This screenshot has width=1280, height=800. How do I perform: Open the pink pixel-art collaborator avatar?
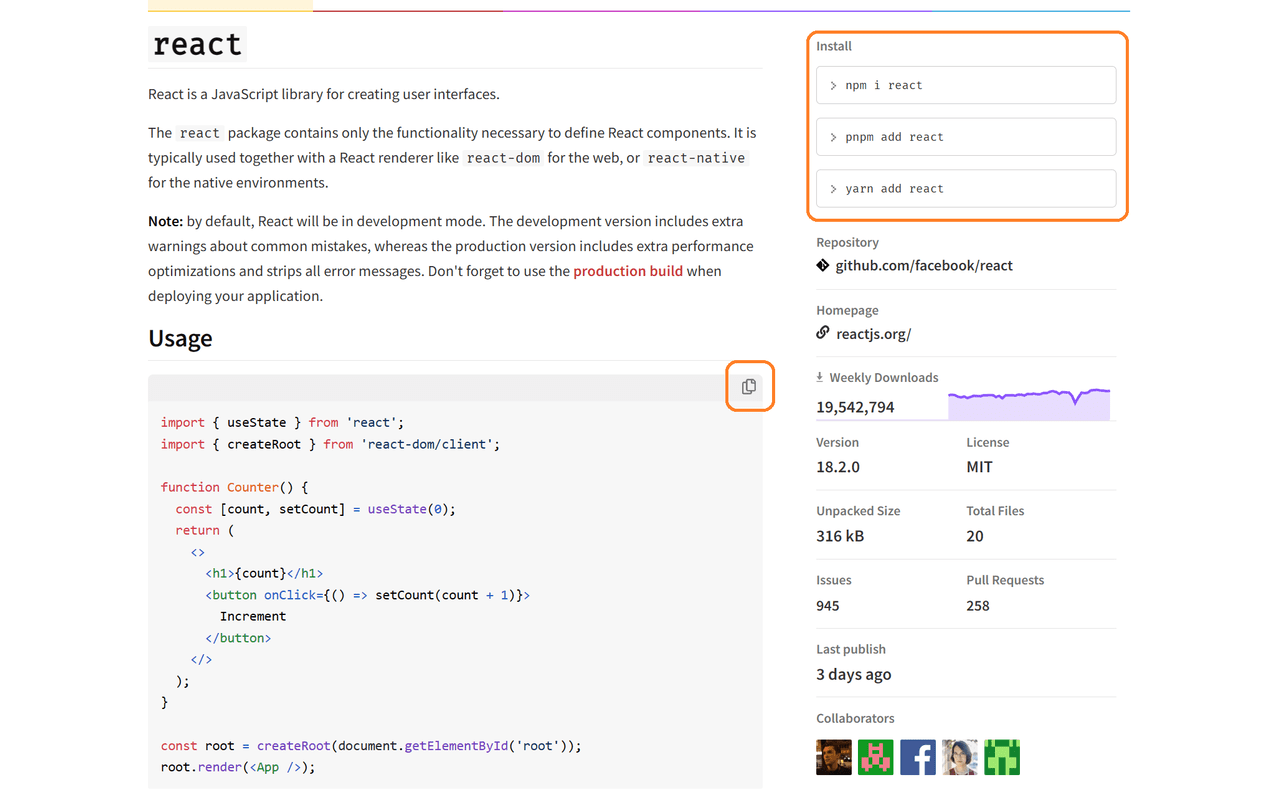pyautogui.click(x=876, y=757)
